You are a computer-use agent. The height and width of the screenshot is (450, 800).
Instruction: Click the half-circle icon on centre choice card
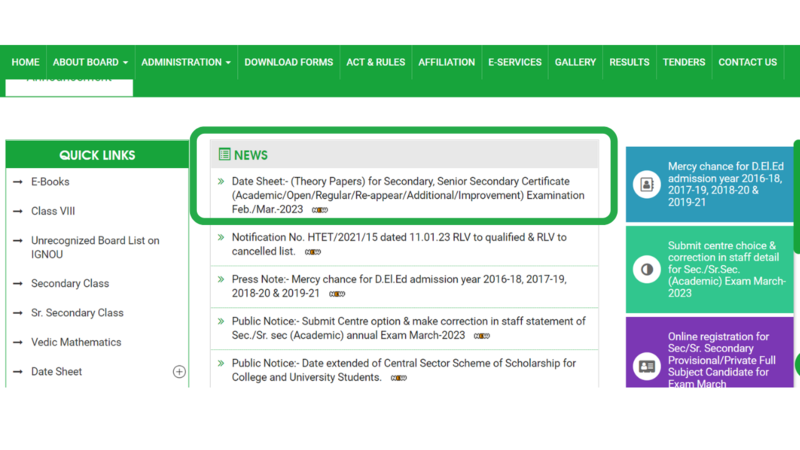647,269
